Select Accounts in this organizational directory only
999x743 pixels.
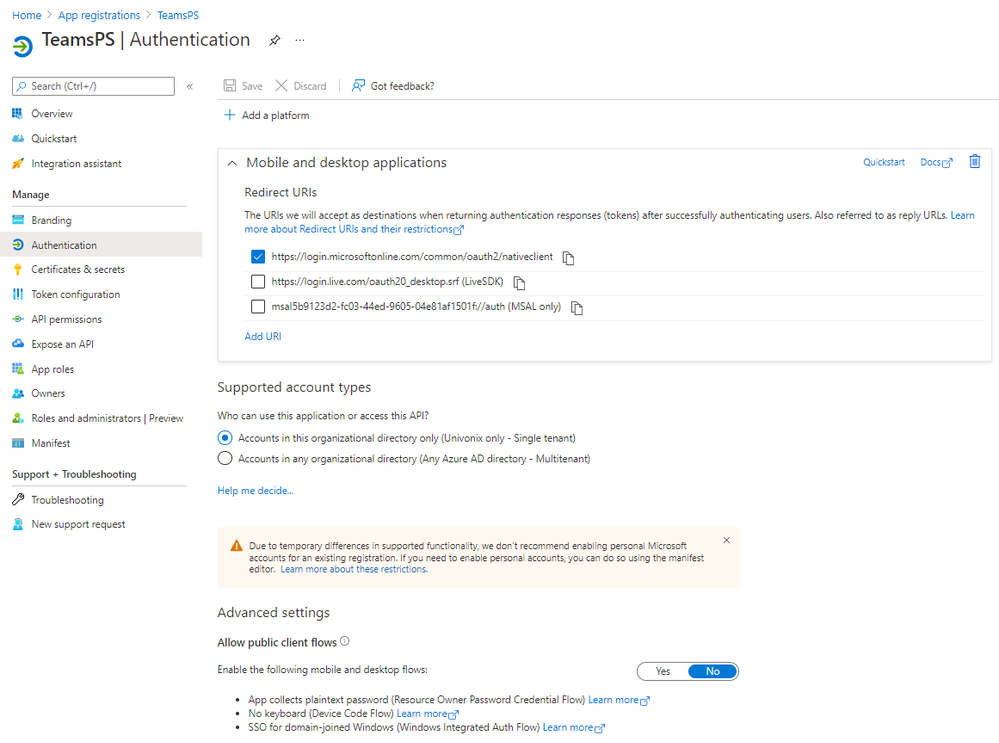(x=225, y=438)
